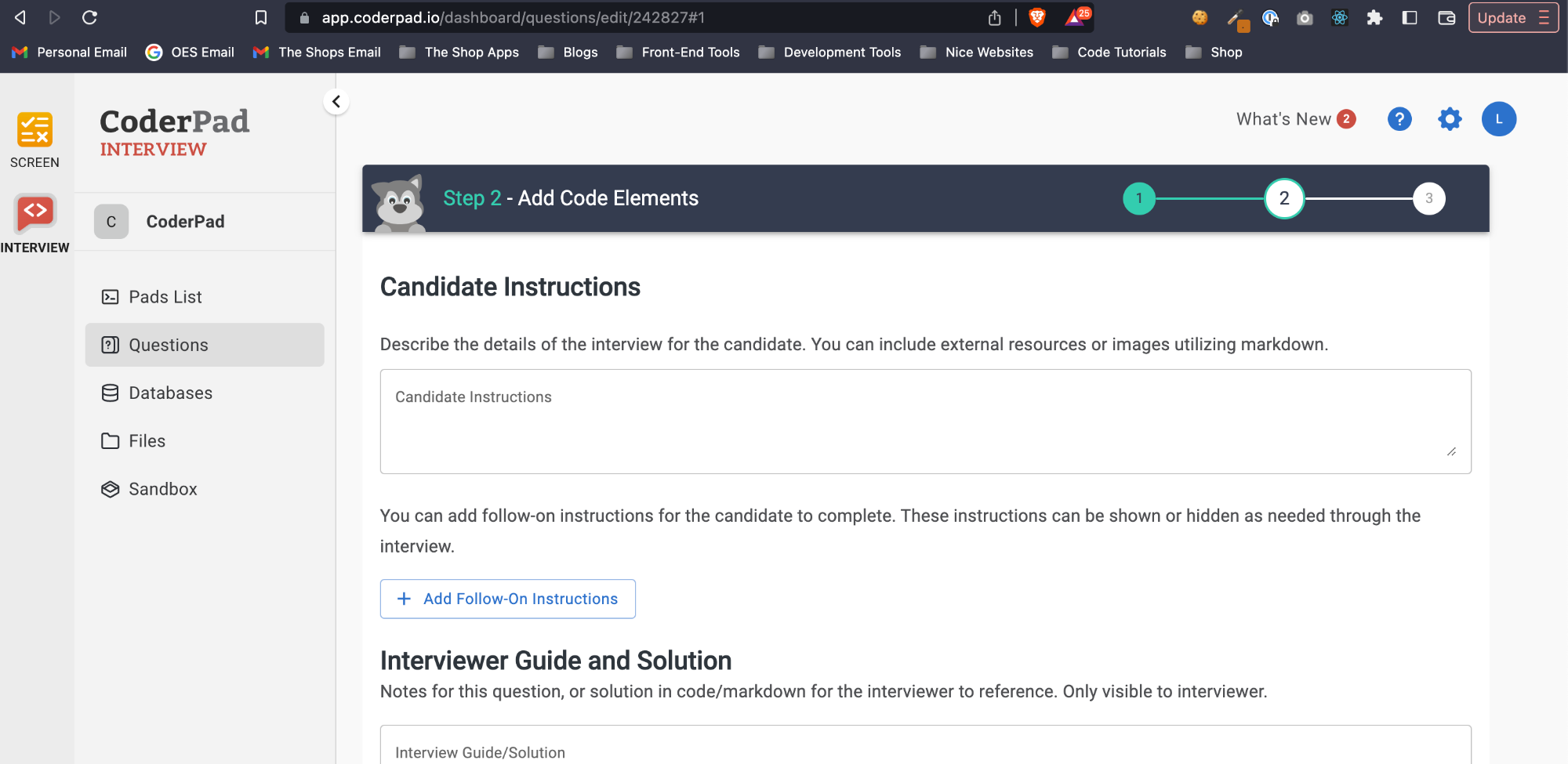The width and height of the screenshot is (1568, 764).
Task: Open the settings gear icon
Action: [1450, 119]
